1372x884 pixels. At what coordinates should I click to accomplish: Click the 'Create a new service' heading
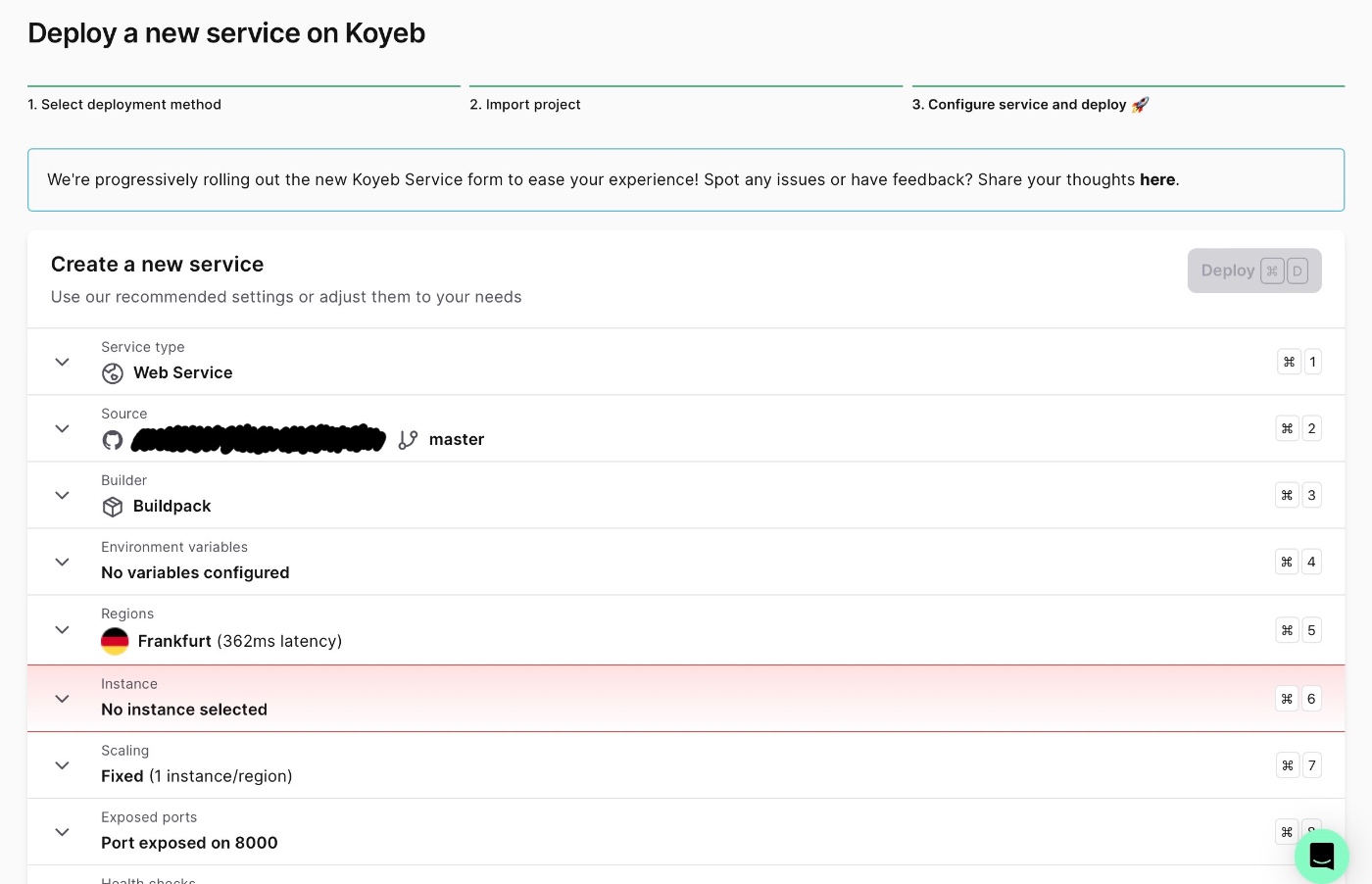[157, 265]
